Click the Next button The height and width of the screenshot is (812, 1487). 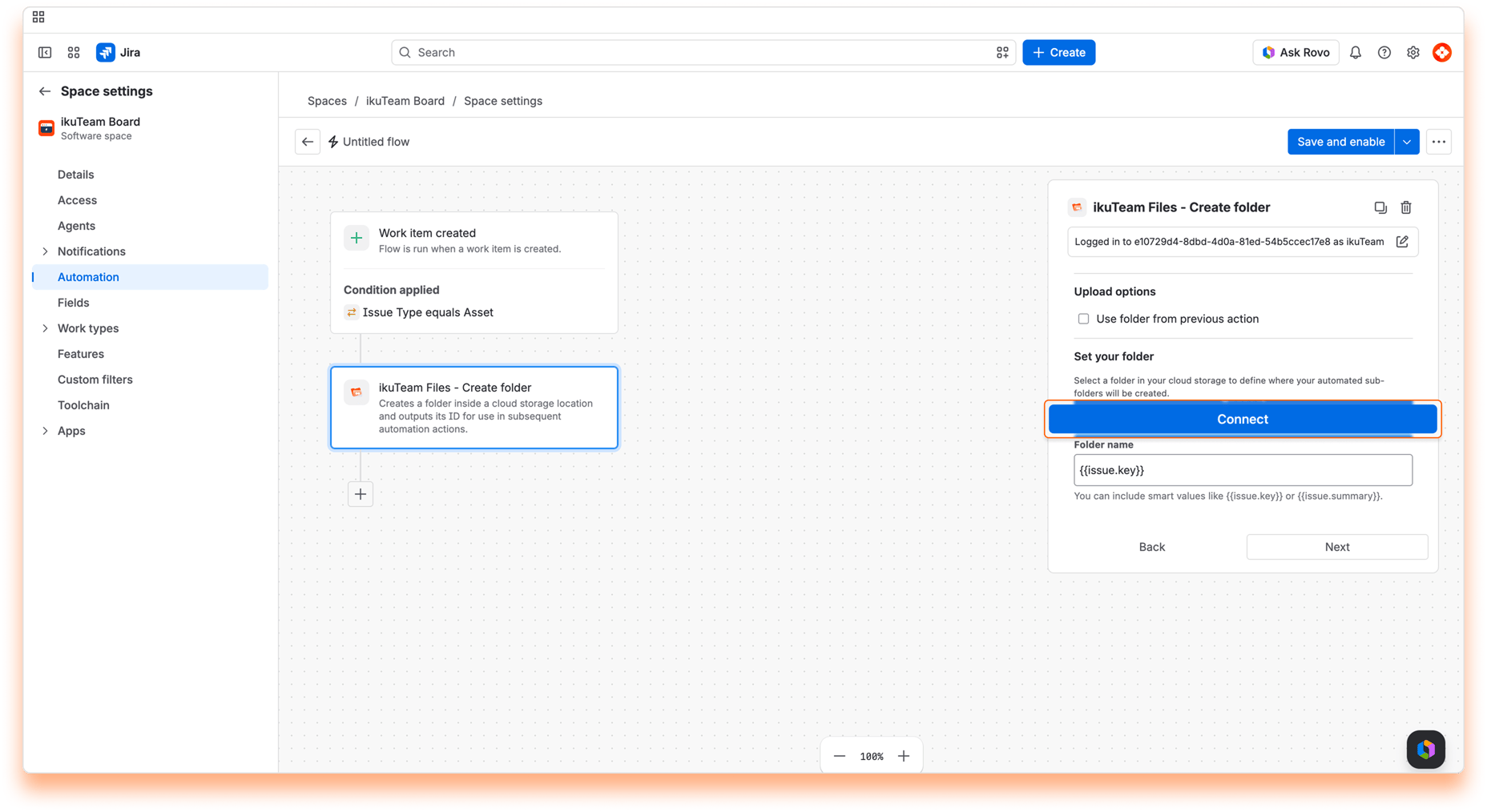[1336, 547]
